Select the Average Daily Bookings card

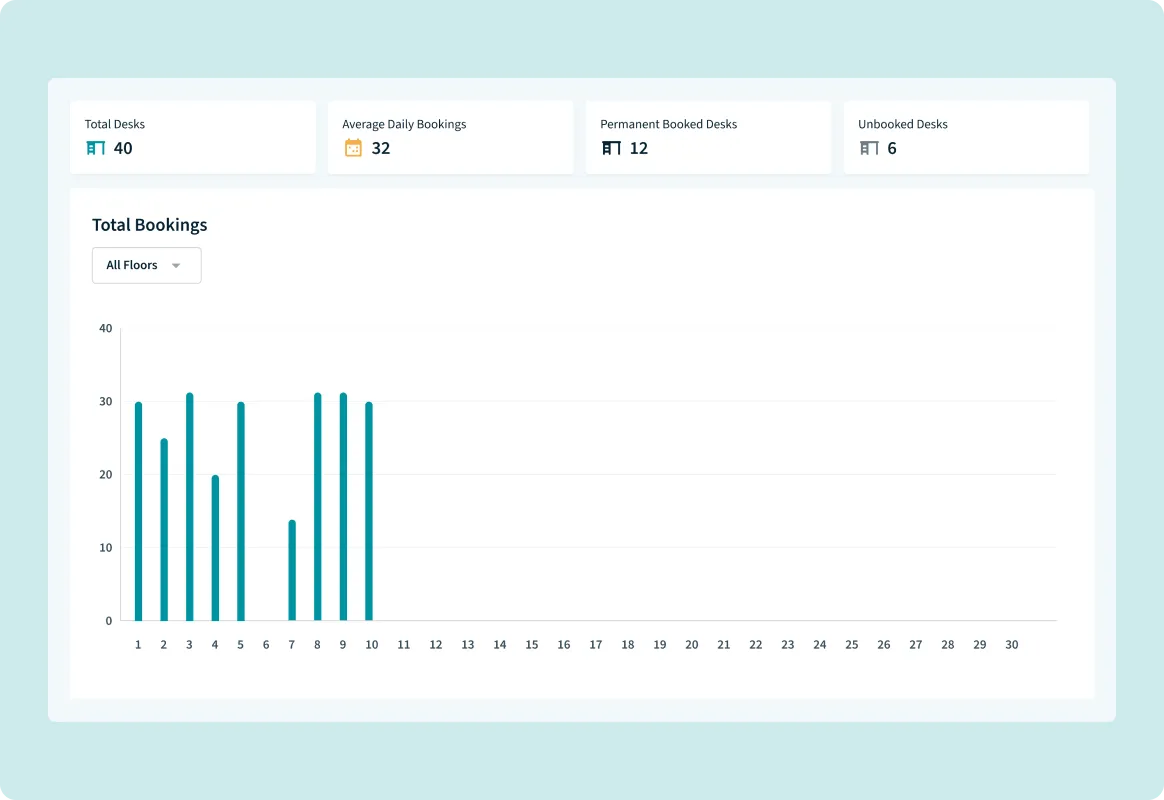click(451, 137)
